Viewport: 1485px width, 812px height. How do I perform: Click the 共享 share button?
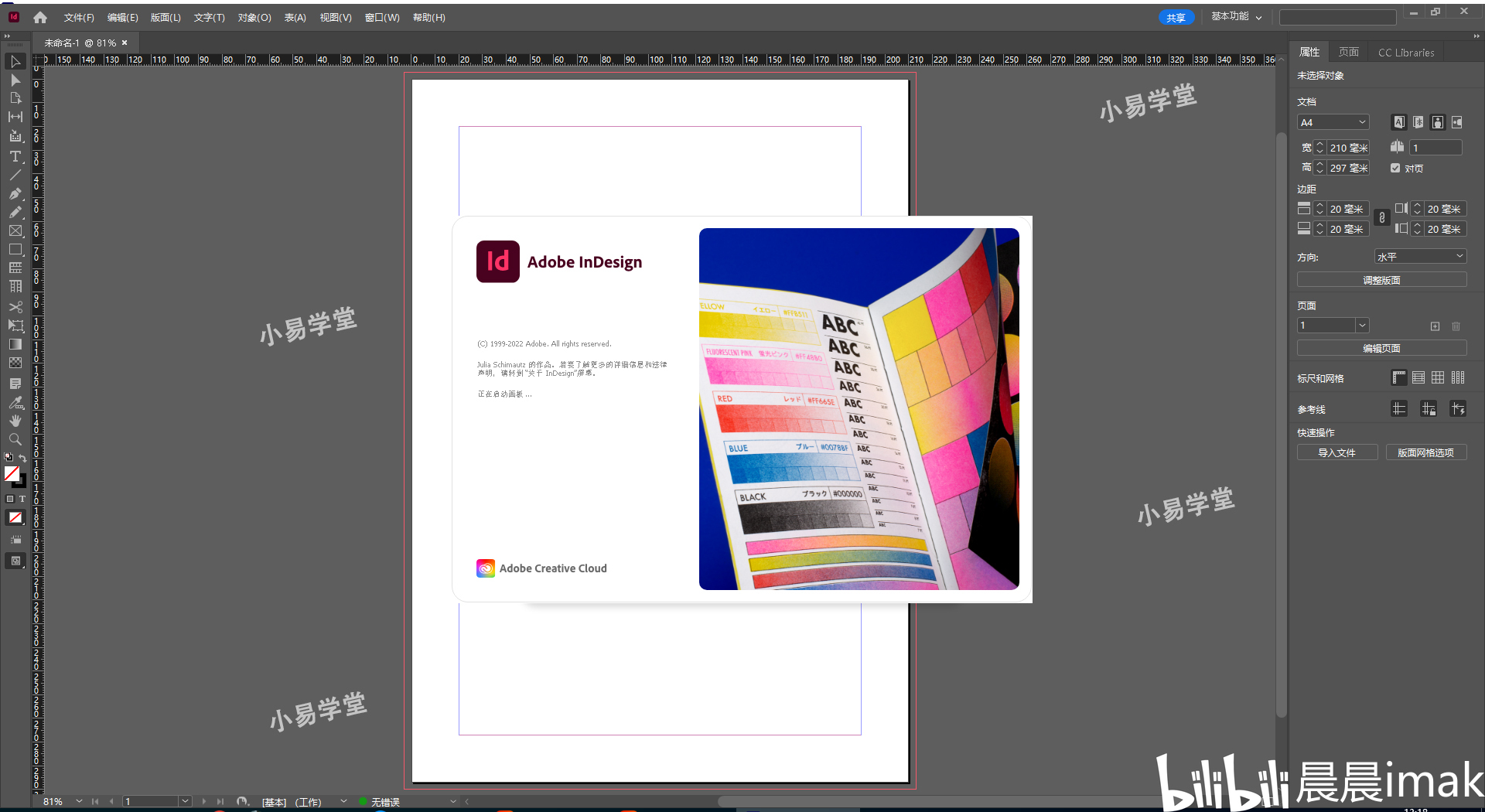1176,17
